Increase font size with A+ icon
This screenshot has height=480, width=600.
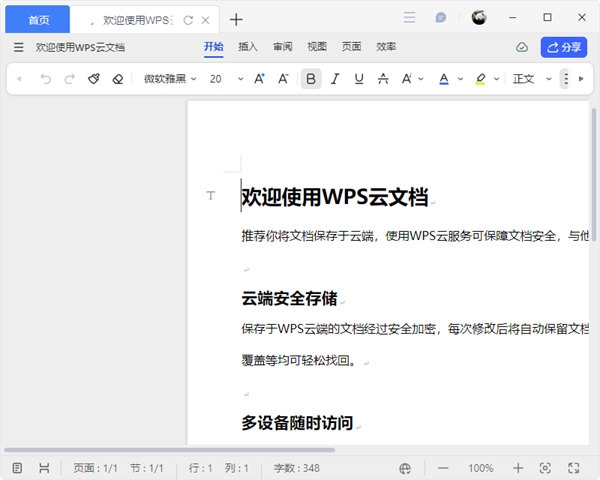pos(259,79)
